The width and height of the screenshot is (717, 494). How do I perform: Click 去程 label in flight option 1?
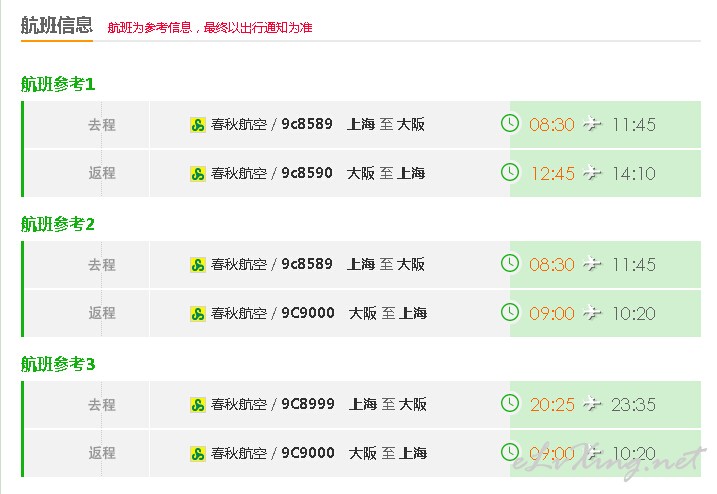click(101, 125)
